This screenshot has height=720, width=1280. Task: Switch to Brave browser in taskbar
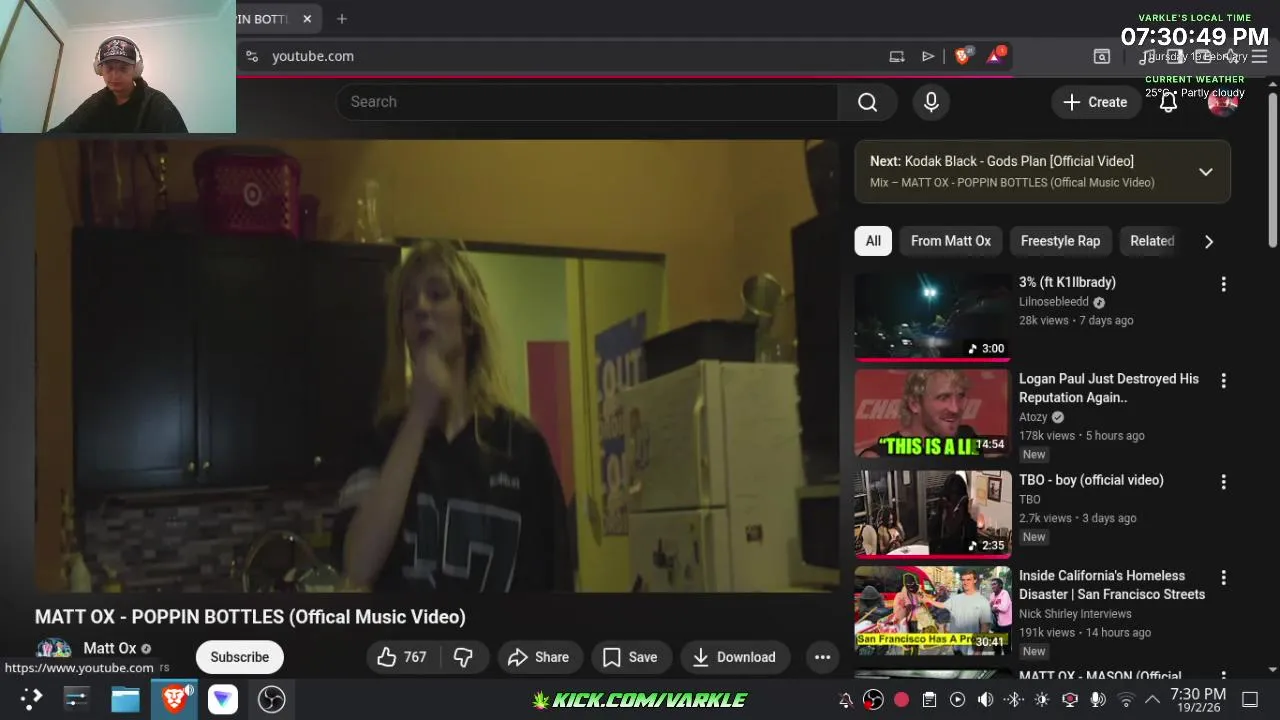pos(174,699)
